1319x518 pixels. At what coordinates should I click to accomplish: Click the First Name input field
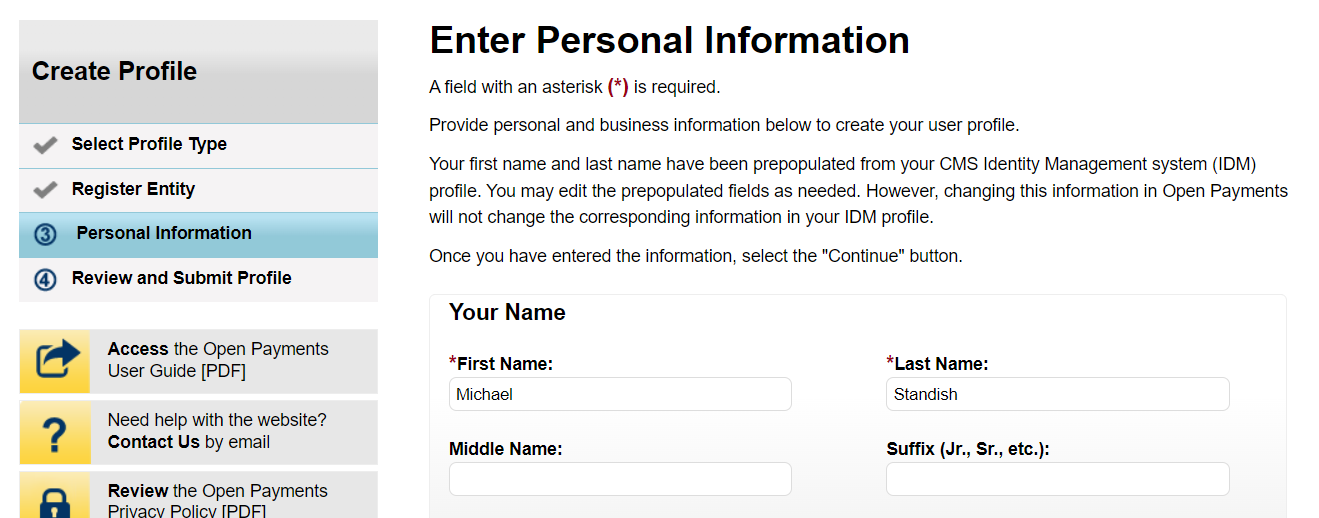(x=620, y=394)
